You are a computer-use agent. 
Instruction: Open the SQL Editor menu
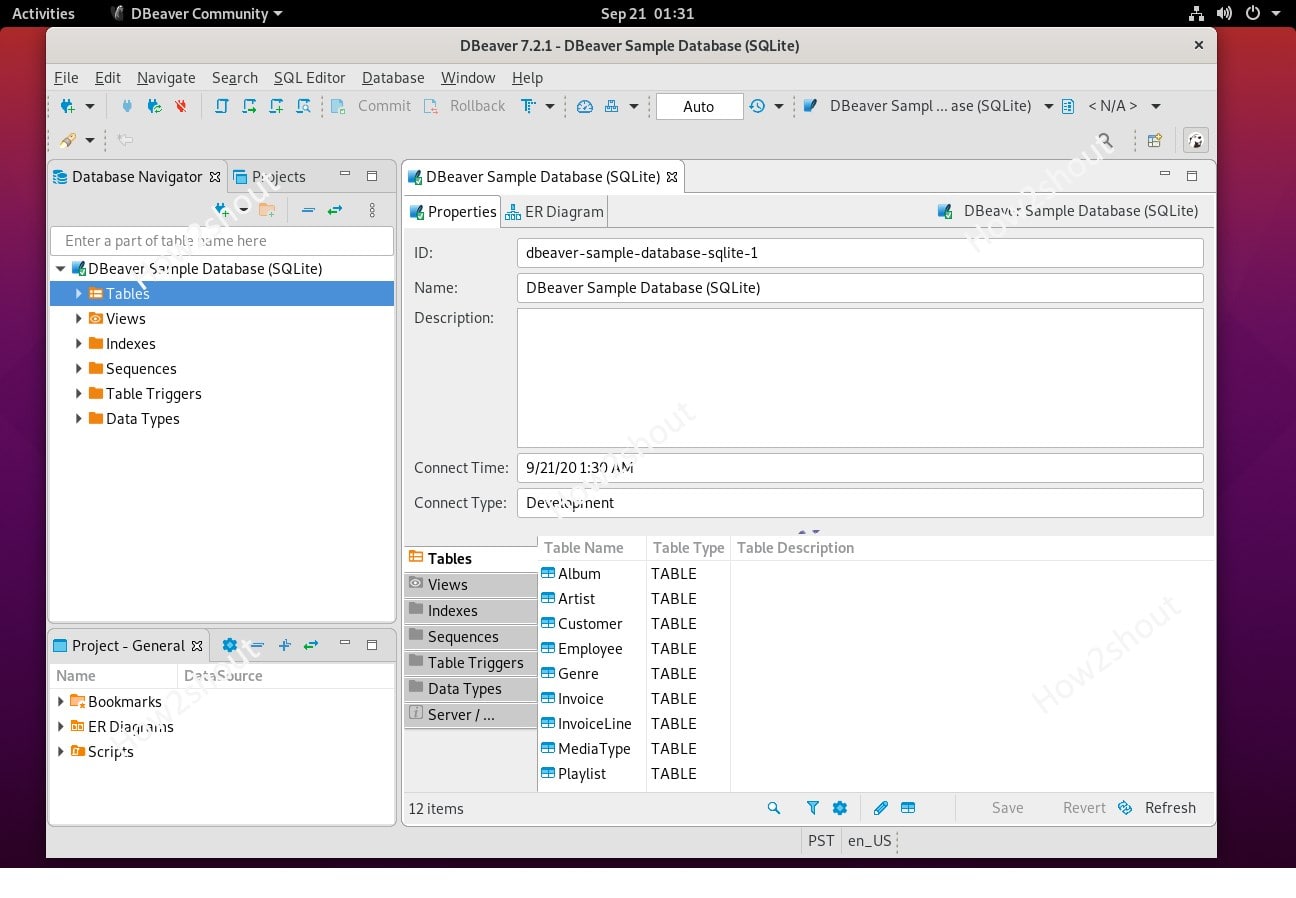pos(309,77)
